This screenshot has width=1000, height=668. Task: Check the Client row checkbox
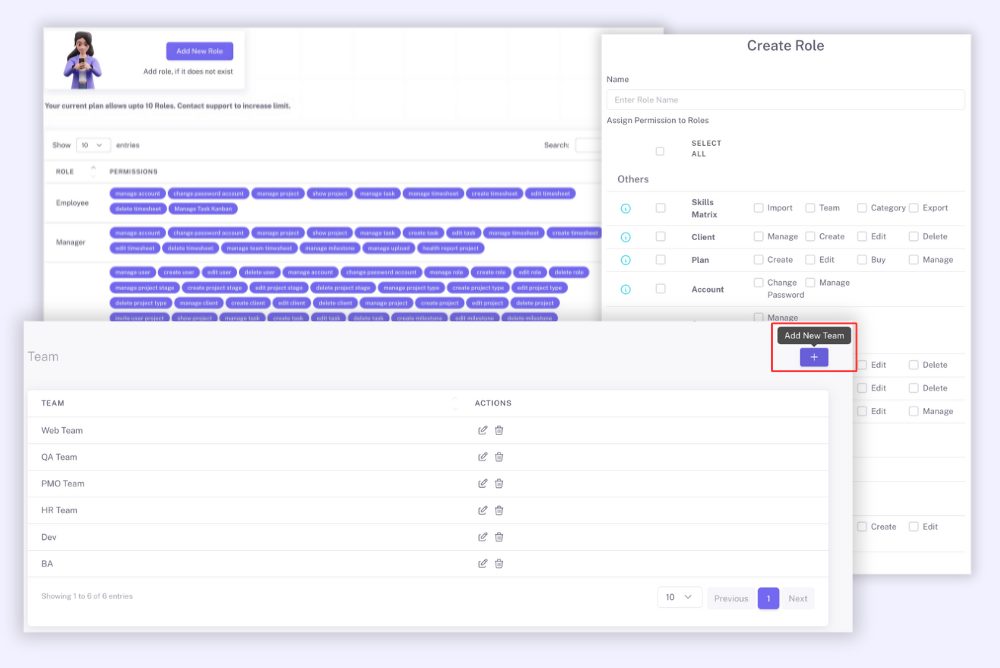coord(661,237)
